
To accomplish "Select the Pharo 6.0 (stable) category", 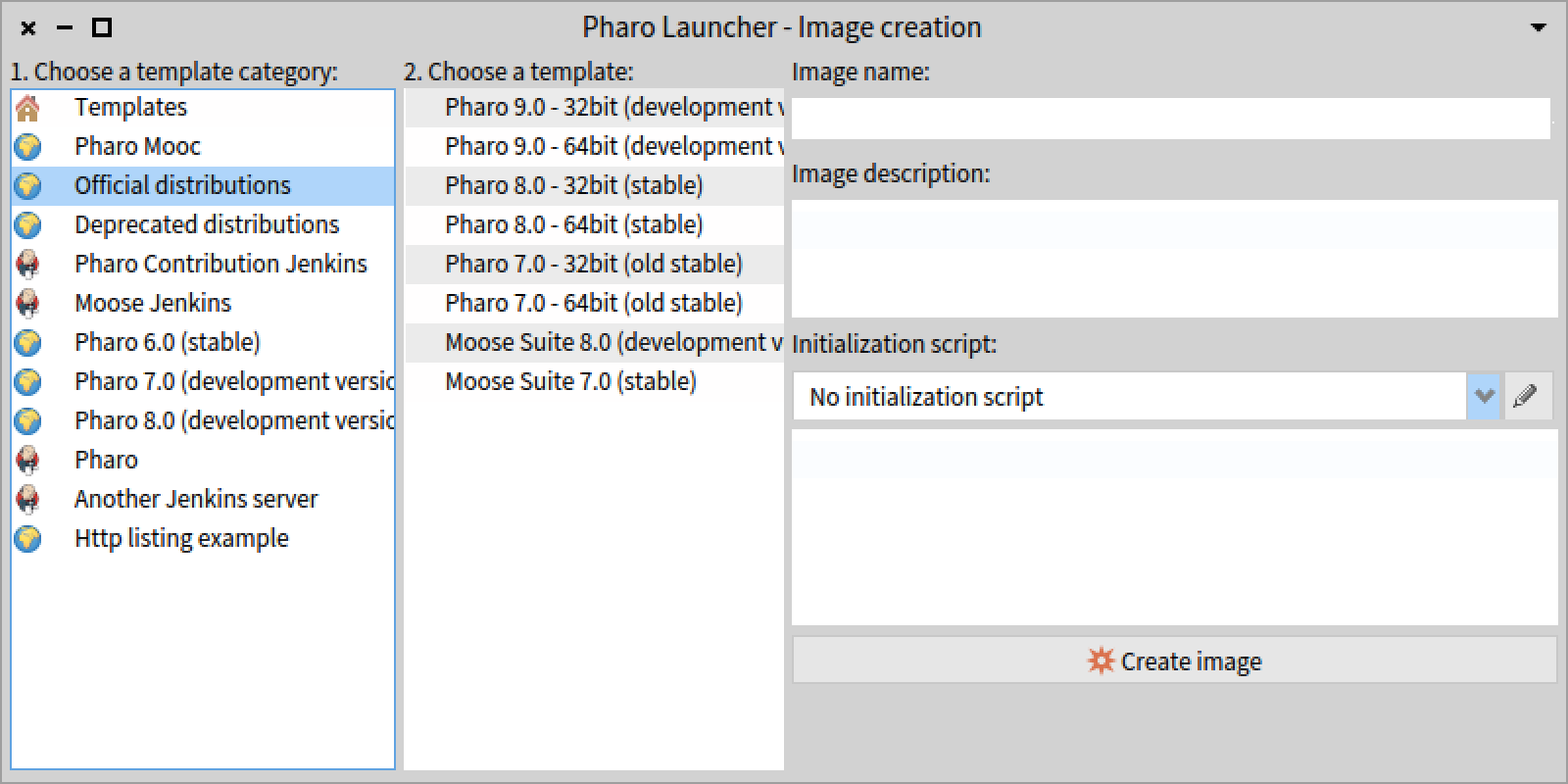I will point(203,342).
